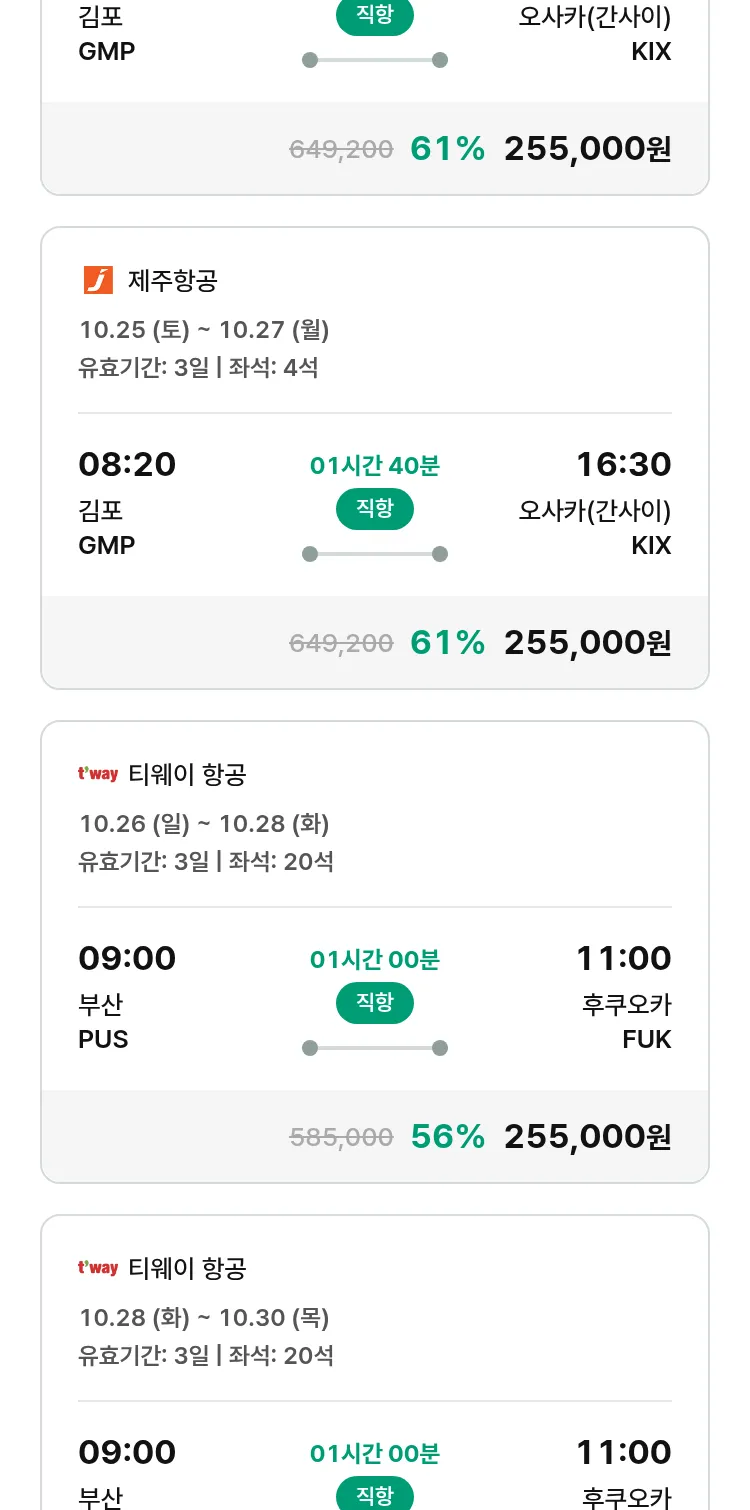Click the 56% discount label
Image resolution: width=750 pixels, height=1510 pixels.
tap(447, 1136)
